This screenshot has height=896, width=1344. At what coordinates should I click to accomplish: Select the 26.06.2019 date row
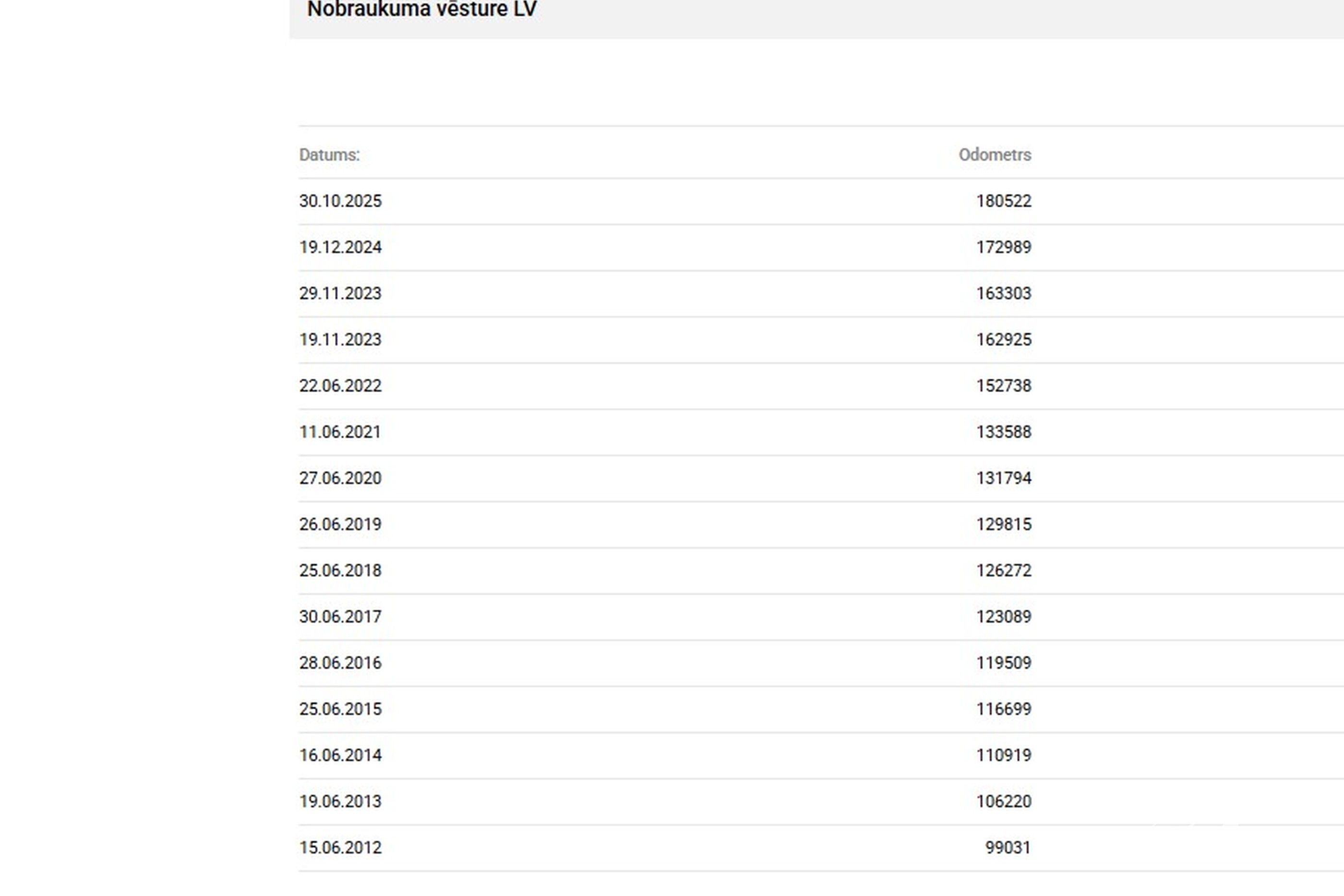(340, 525)
